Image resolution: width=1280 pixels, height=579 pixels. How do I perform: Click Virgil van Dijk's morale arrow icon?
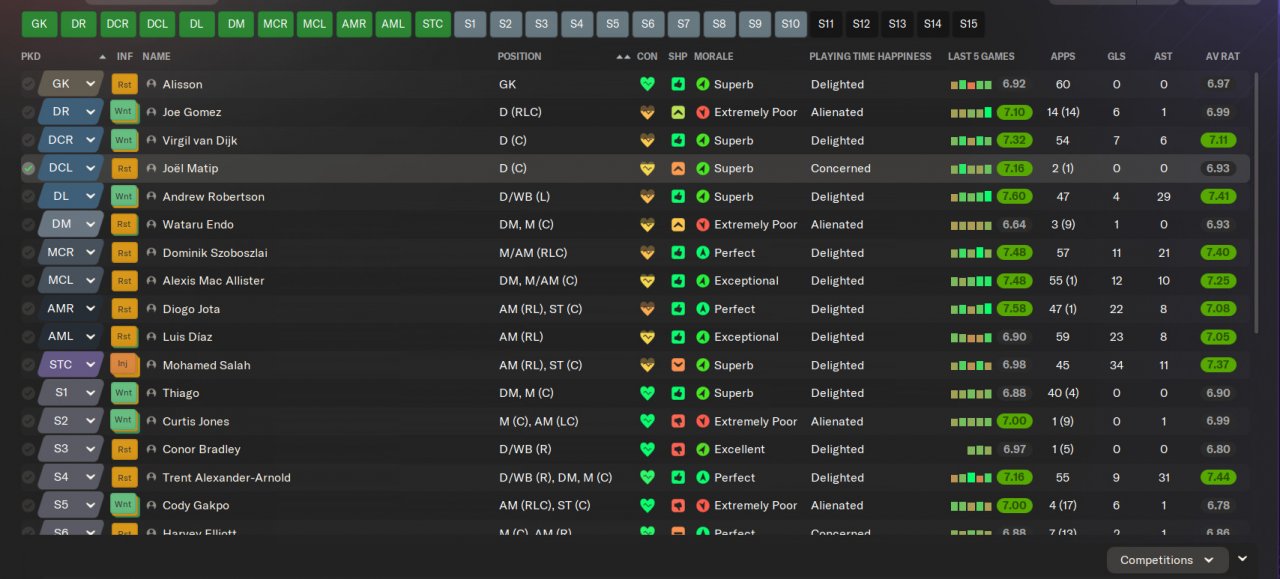point(703,140)
